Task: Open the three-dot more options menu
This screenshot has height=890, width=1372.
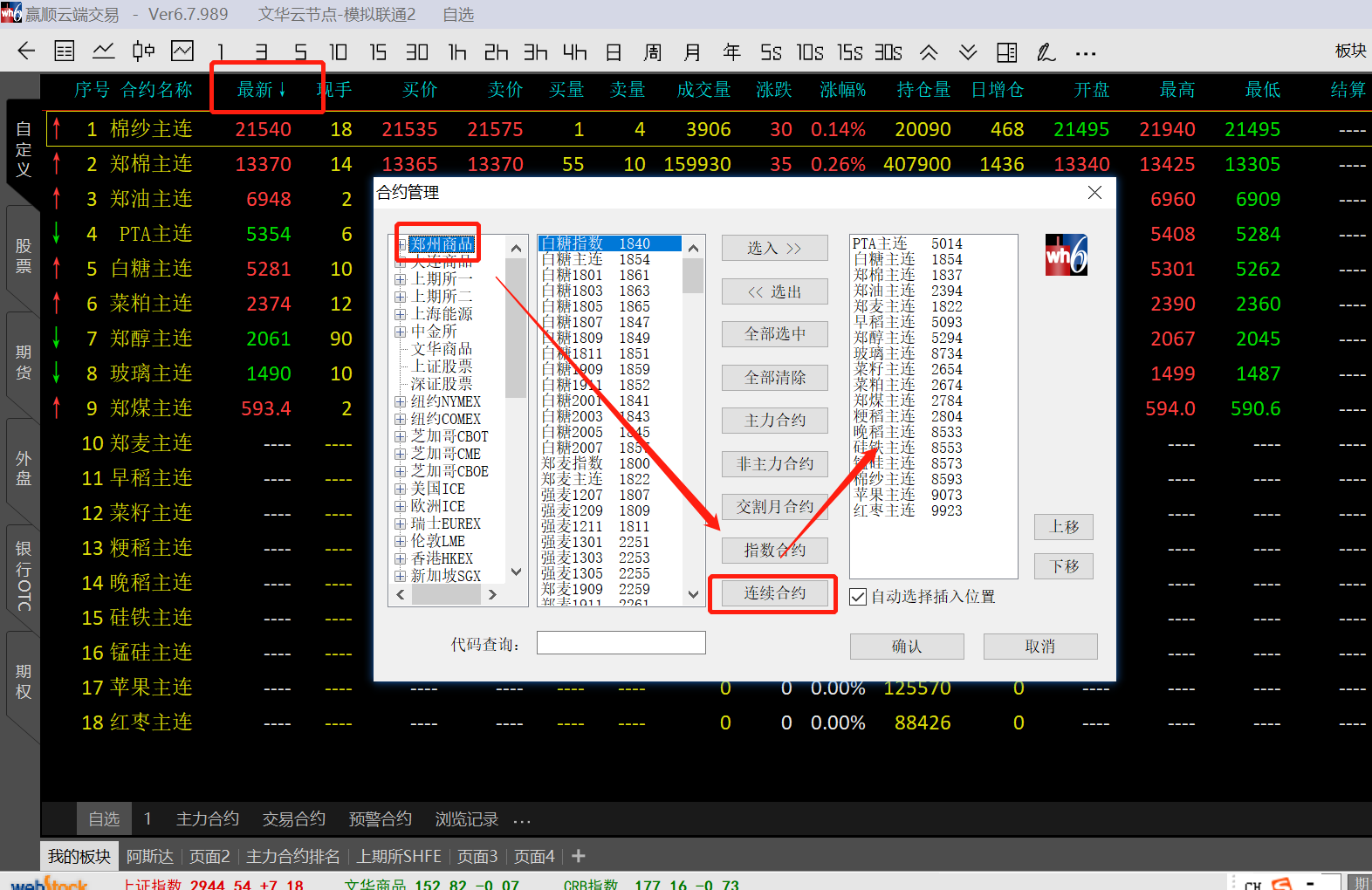Action: tap(1086, 53)
